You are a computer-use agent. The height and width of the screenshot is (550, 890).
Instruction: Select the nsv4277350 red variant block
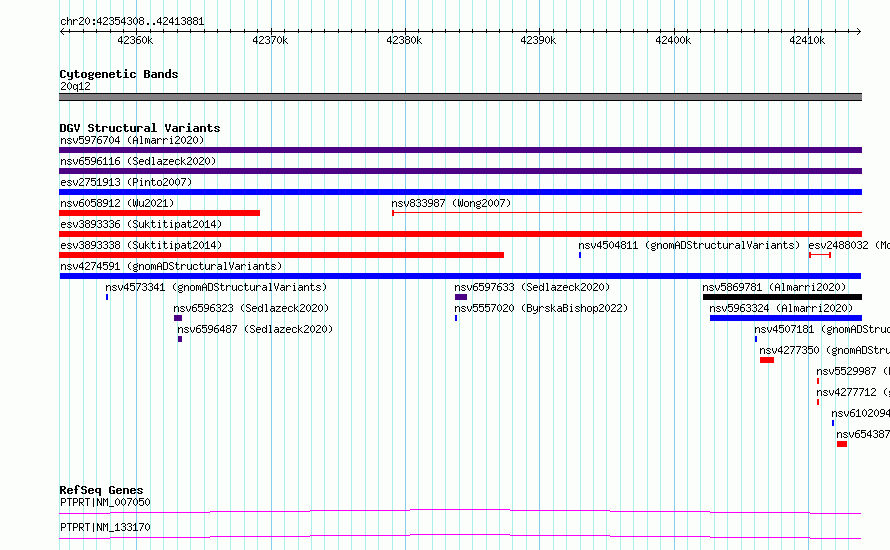[767, 360]
